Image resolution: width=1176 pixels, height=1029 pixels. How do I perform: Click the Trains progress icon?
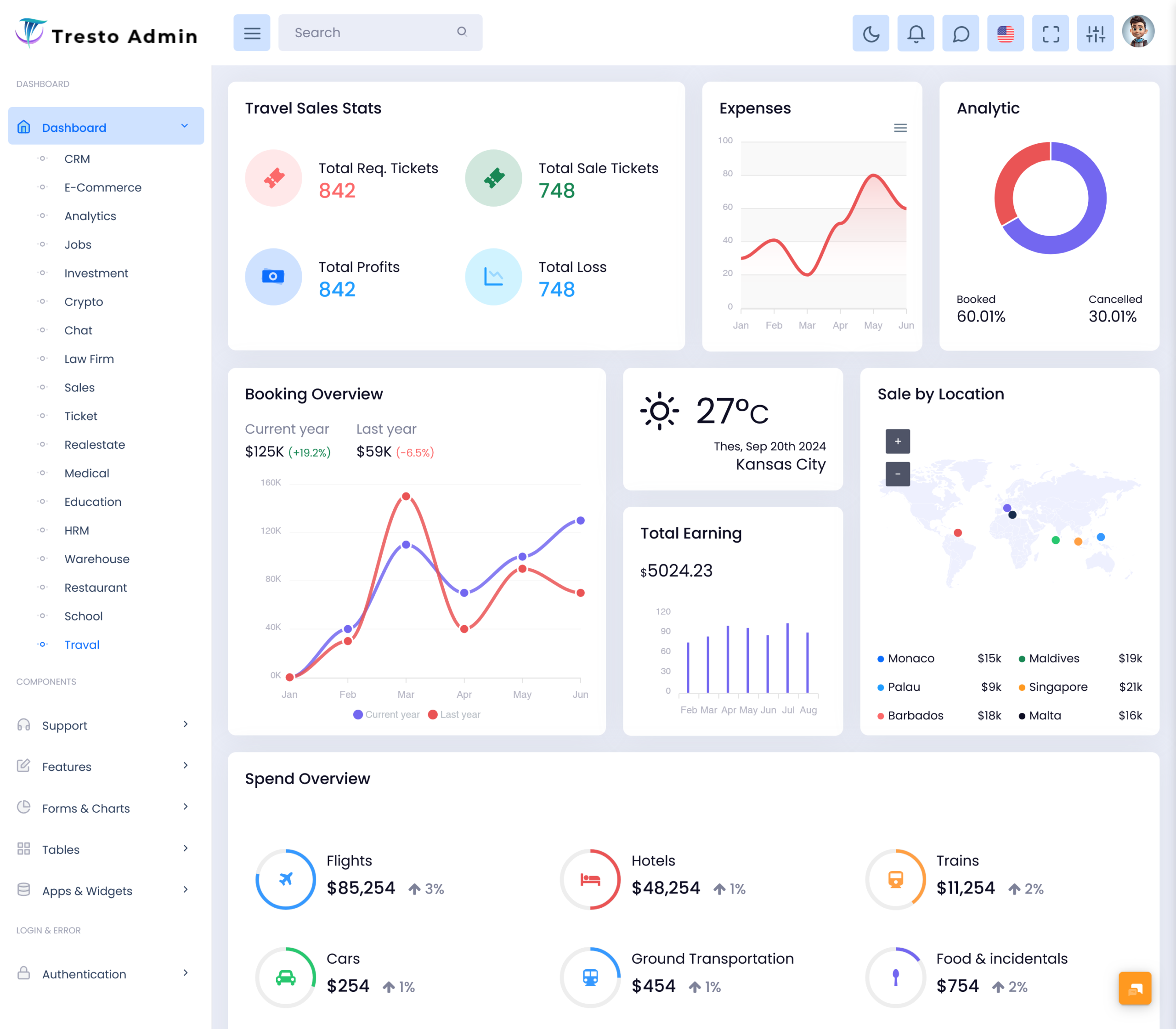coord(896,879)
